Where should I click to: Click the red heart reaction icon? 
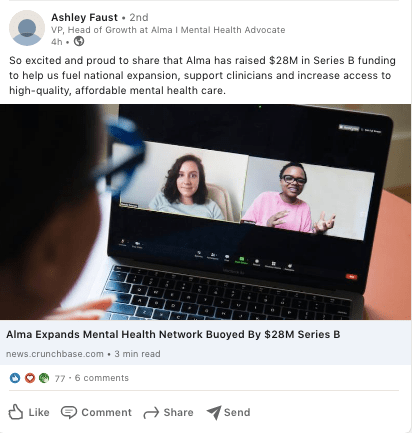point(30,378)
